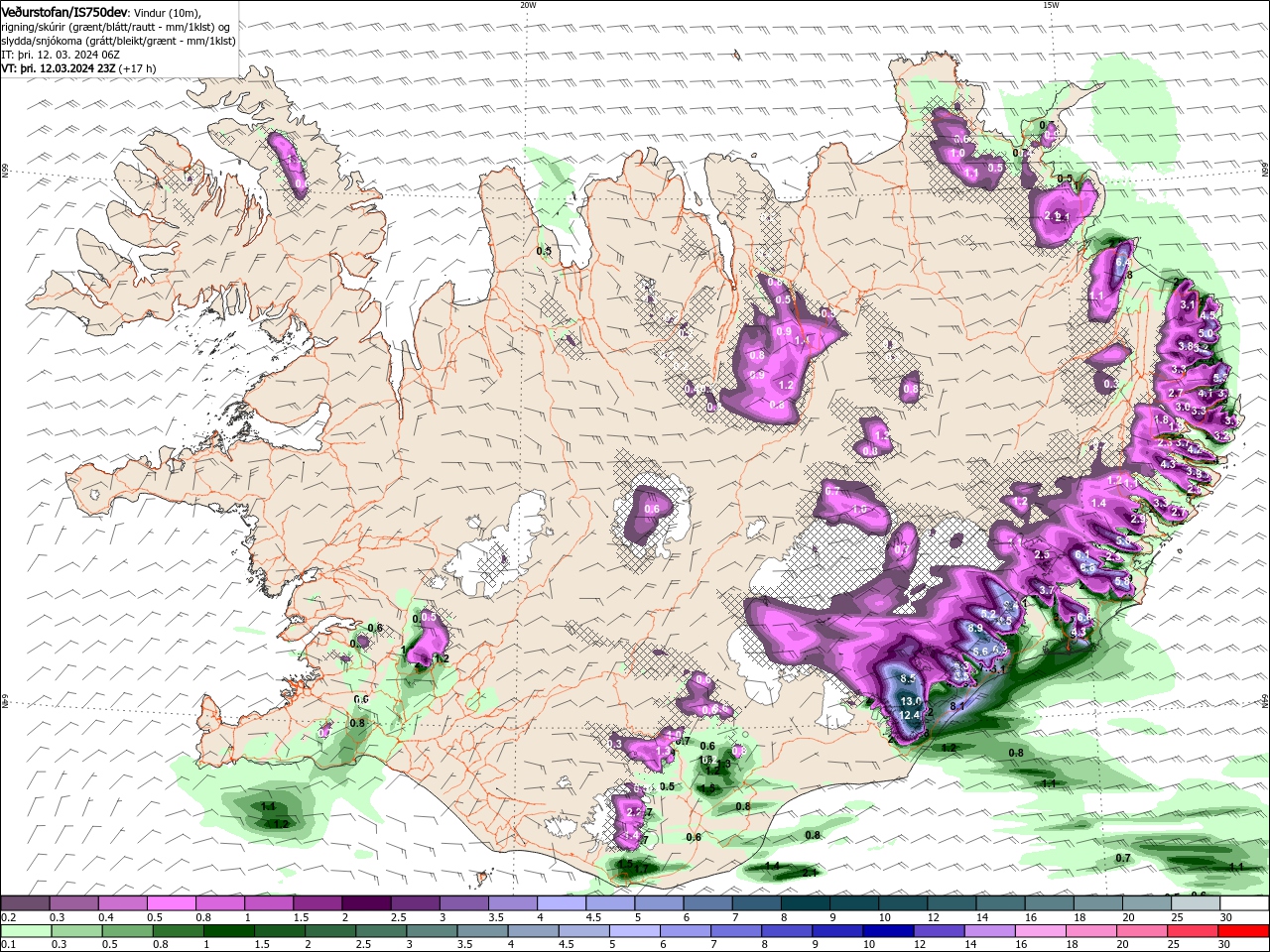The height and width of the screenshot is (952, 1270).
Task: Click the '15W' longitude label
Action: pyautogui.click(x=1051, y=4)
